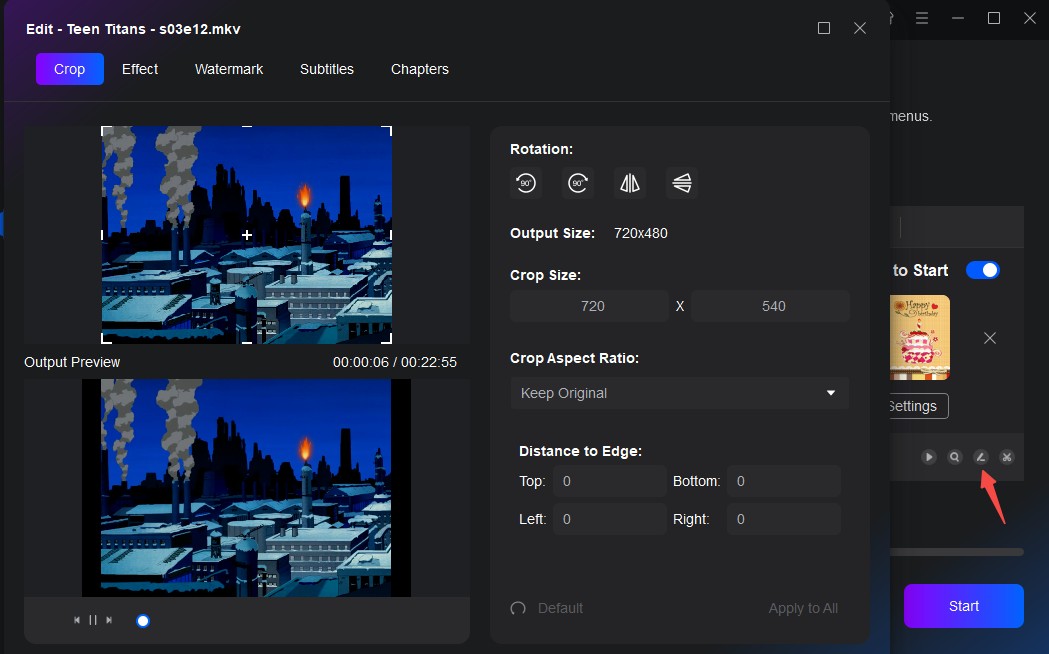Image resolution: width=1049 pixels, height=654 pixels.
Task: Flip the video vertically
Action: (x=682, y=183)
